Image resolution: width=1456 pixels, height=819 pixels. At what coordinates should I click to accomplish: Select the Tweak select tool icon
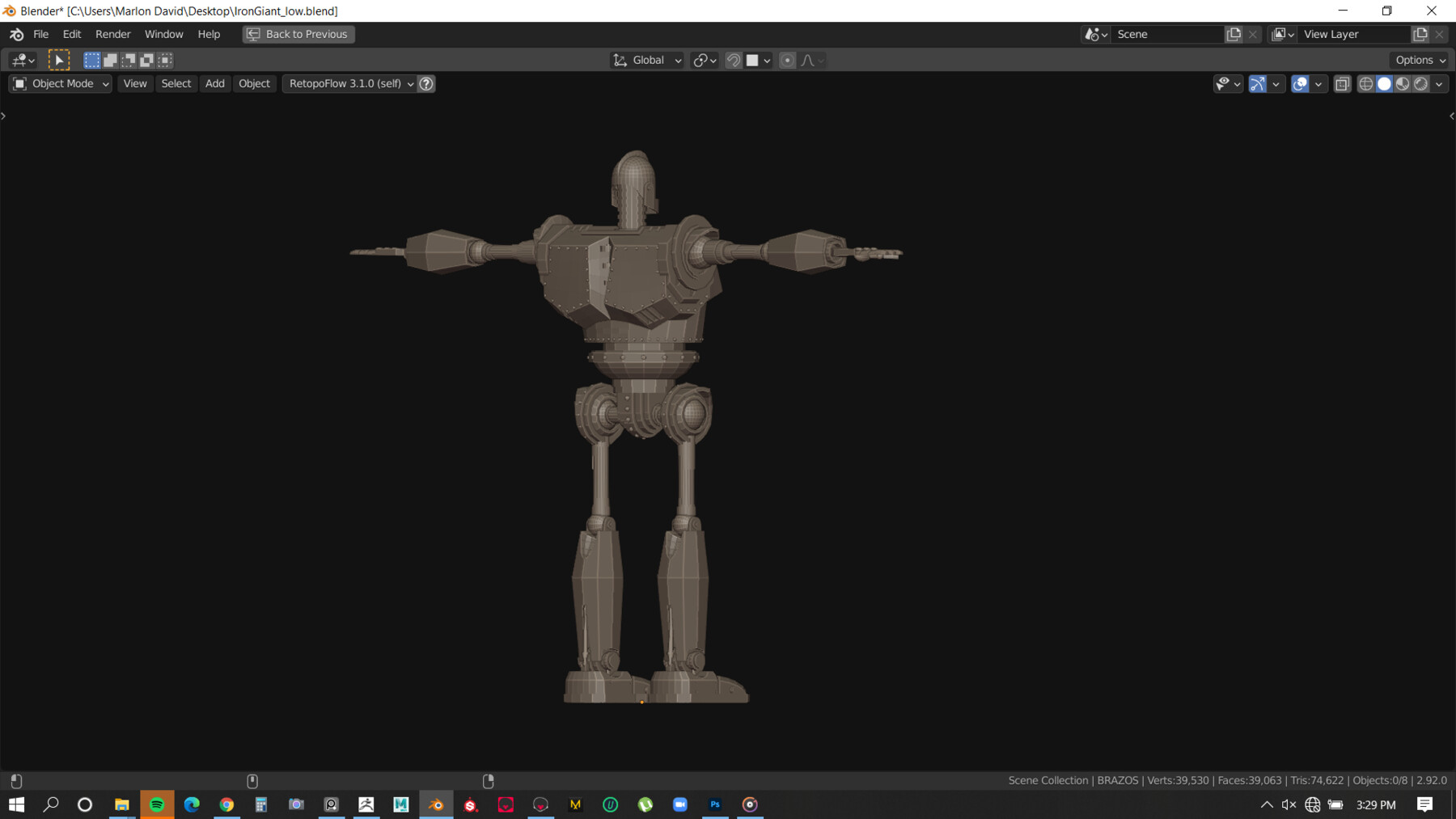point(59,60)
